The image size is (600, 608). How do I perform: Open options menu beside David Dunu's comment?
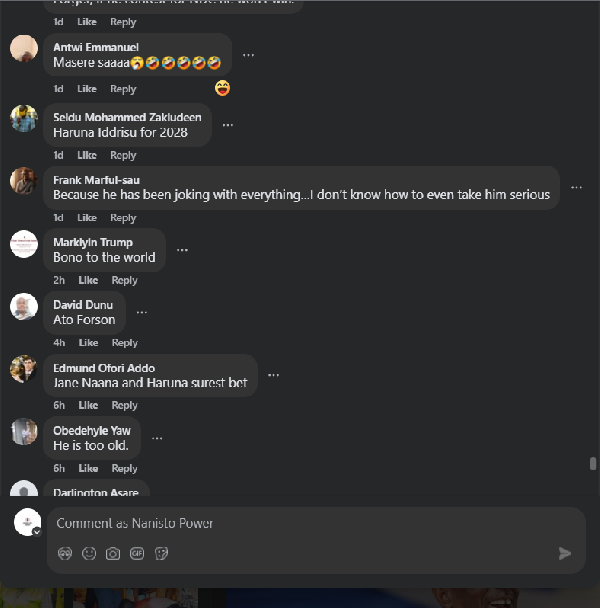[141, 312]
